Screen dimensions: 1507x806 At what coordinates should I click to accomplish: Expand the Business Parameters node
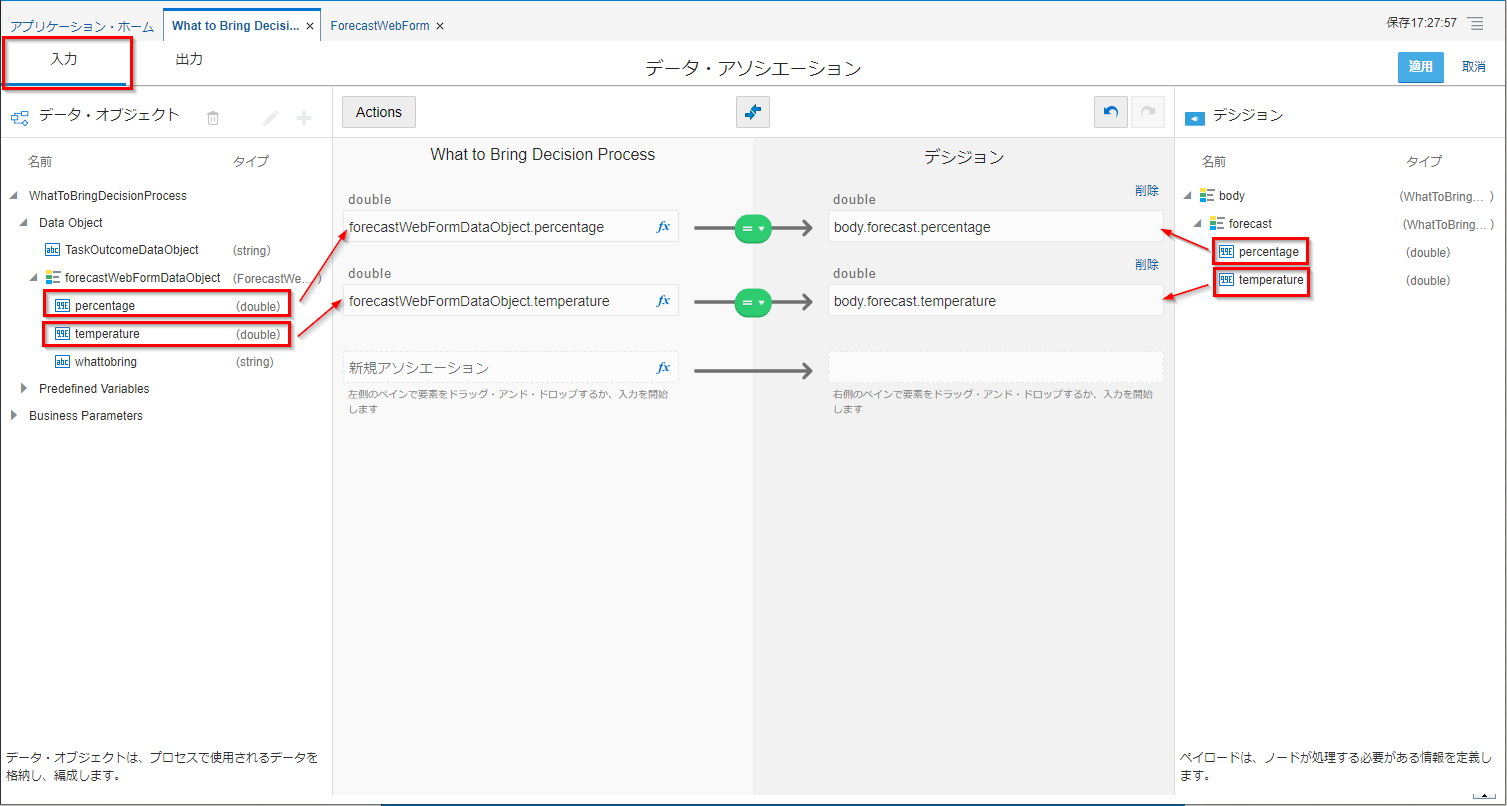pos(14,415)
